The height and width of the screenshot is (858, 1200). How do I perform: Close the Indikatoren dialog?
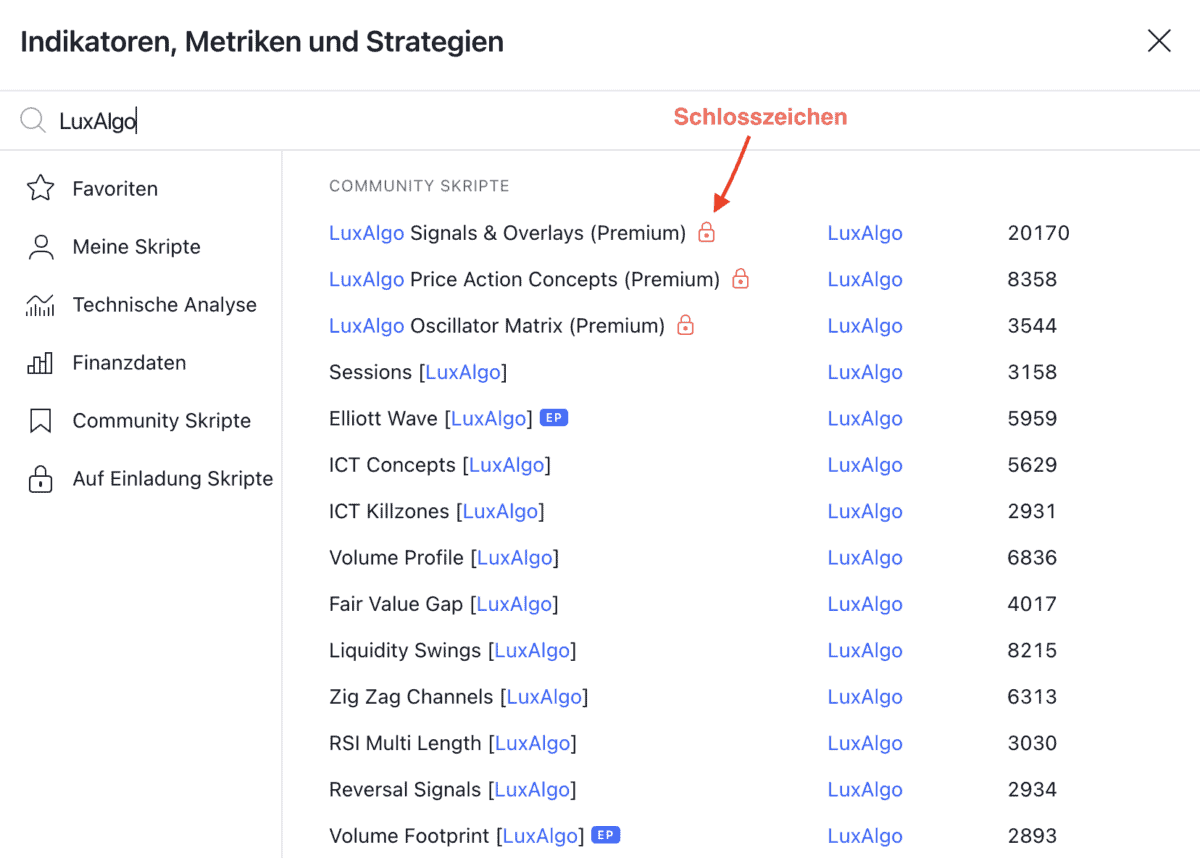1158,41
